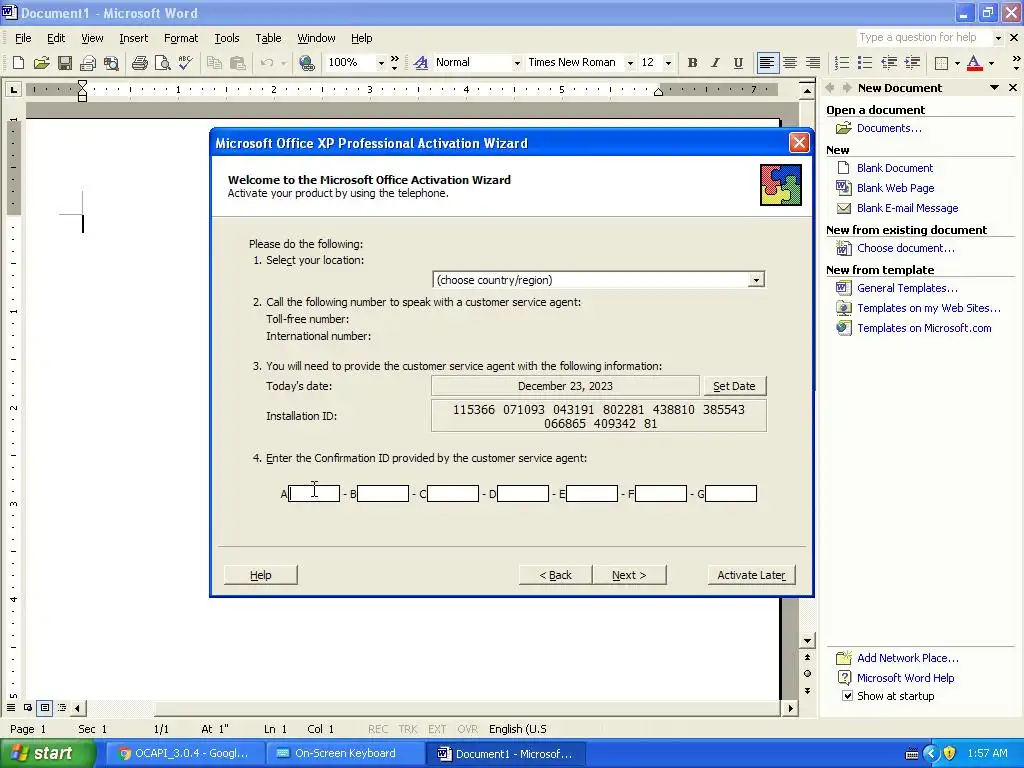Click the Confirmation ID field A

[314, 494]
